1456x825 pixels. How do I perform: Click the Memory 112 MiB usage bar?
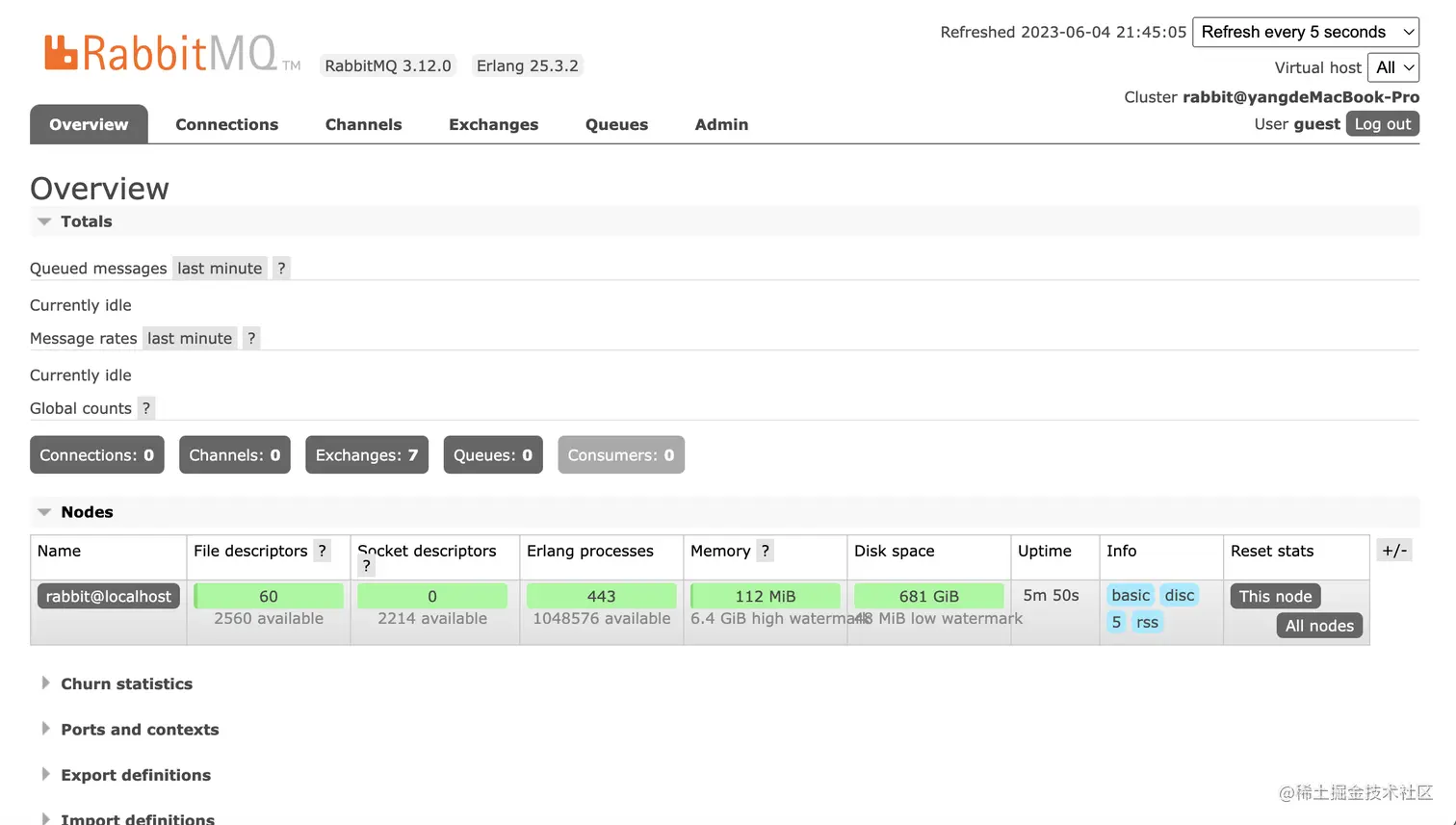click(x=766, y=596)
